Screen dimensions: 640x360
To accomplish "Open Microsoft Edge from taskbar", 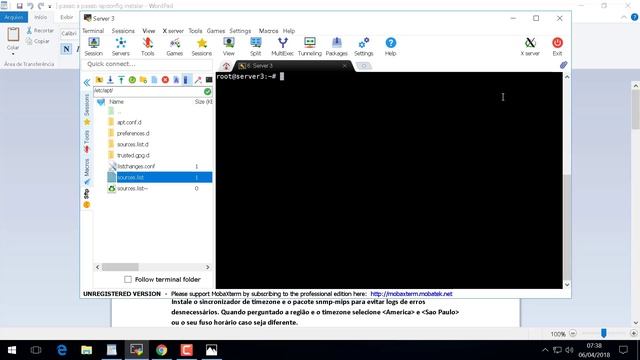I will (x=62, y=350).
